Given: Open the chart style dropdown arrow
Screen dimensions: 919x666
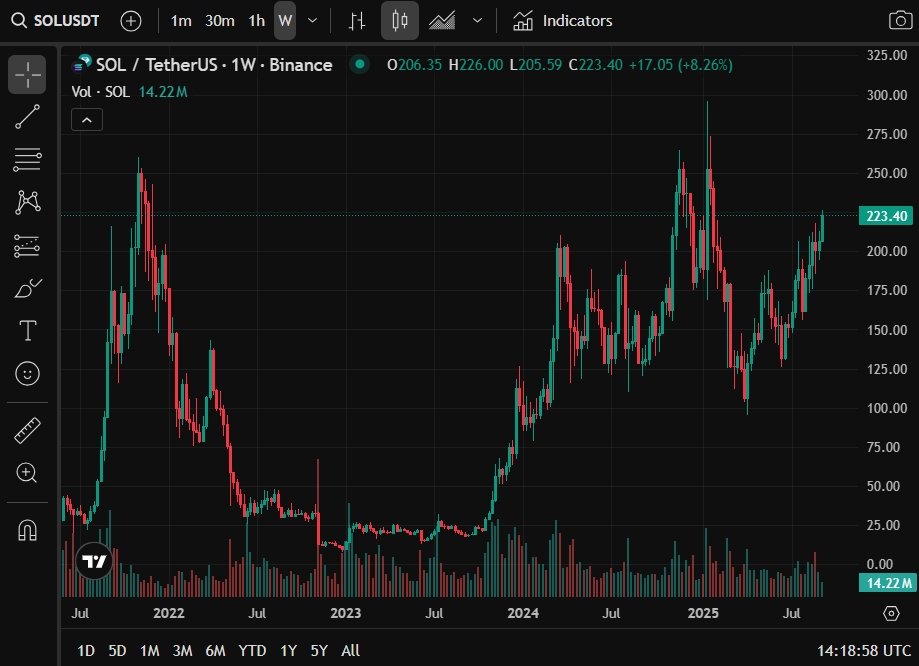Looking at the screenshot, I should pyautogui.click(x=477, y=21).
